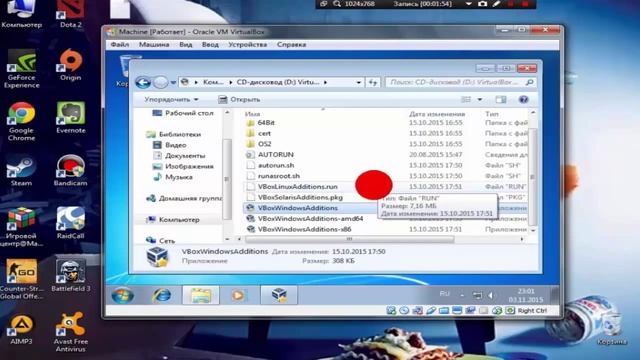Click file list horizontal scrollbar
The height and width of the screenshot is (360, 640).
(349, 239)
